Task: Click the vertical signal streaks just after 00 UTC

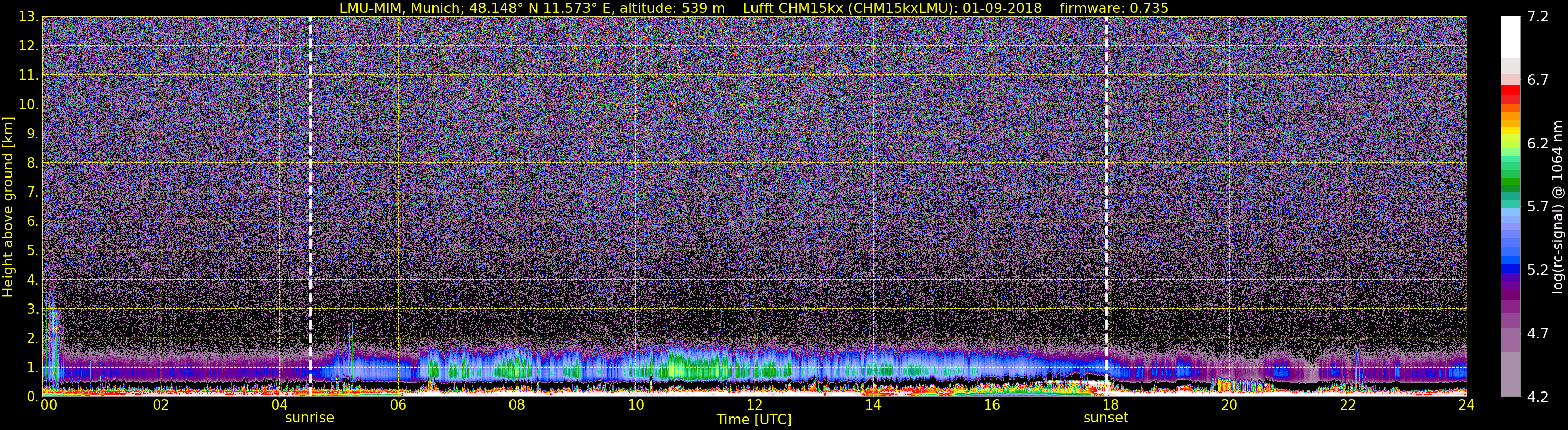Action: point(54,341)
